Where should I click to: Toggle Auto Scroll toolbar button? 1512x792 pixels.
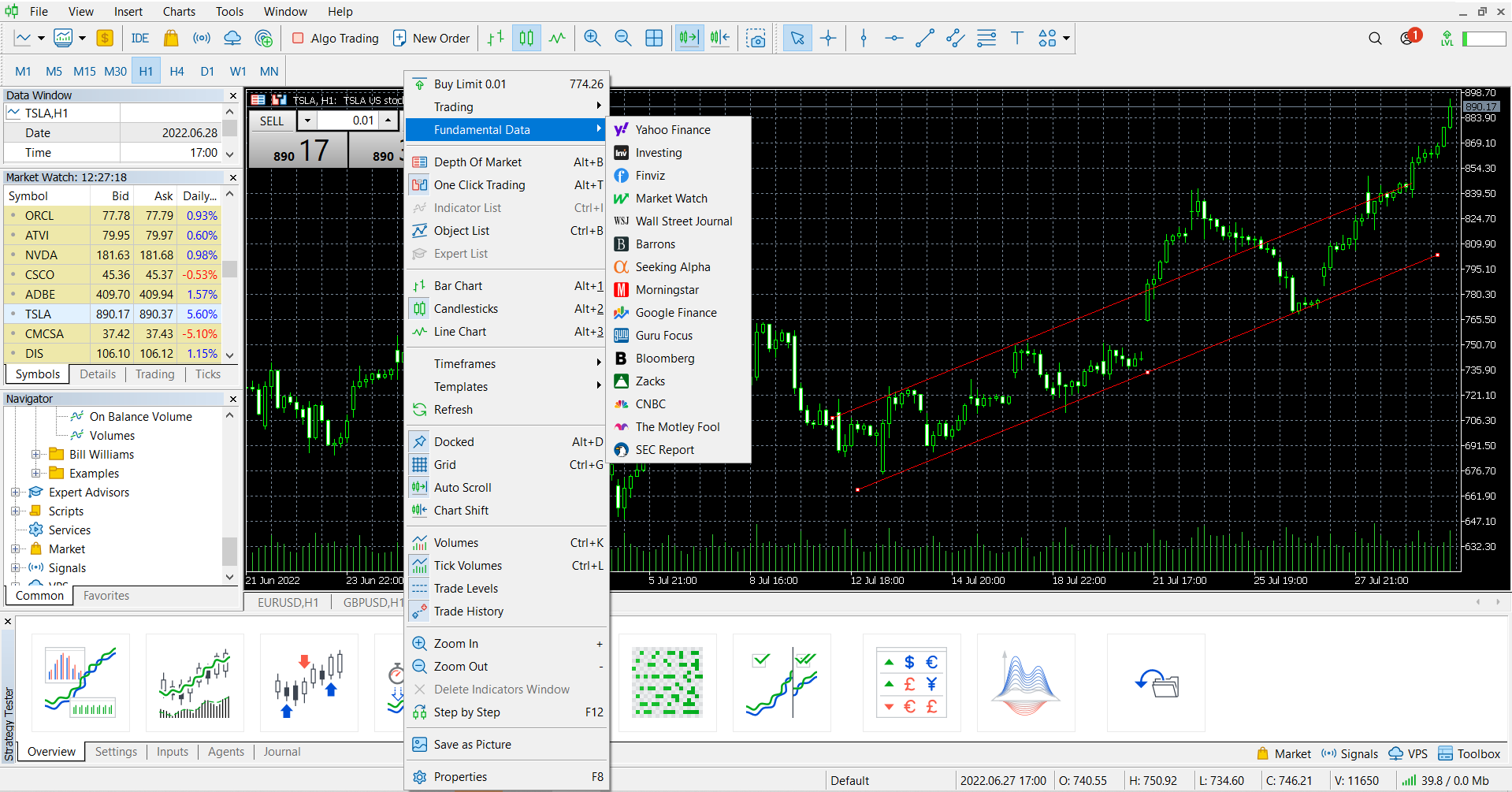(689, 38)
